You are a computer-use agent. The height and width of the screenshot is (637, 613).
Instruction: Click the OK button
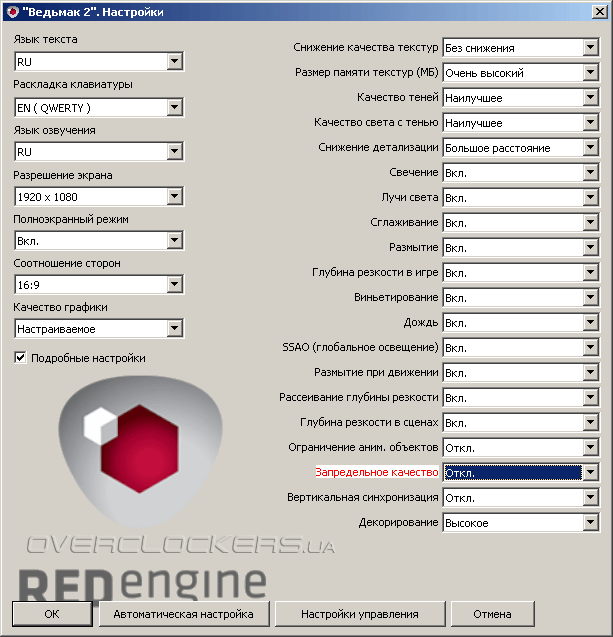coord(52,614)
